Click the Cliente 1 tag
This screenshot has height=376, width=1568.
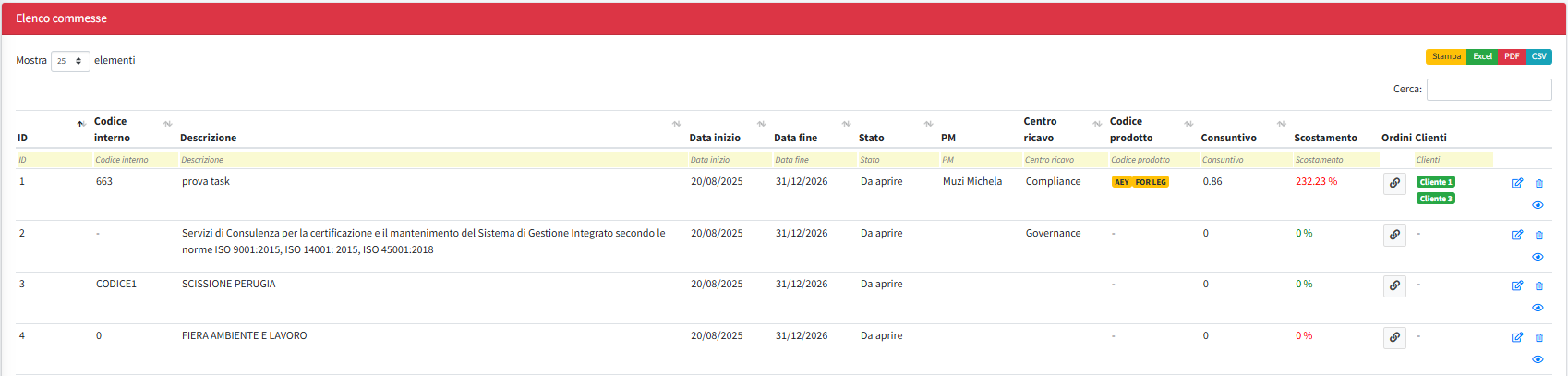[x=1435, y=182]
